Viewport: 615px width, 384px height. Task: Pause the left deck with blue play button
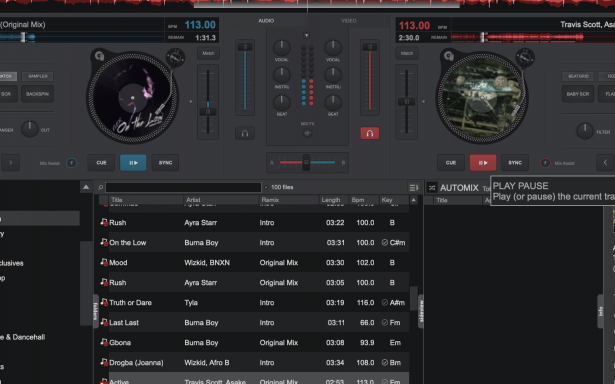coord(133,163)
